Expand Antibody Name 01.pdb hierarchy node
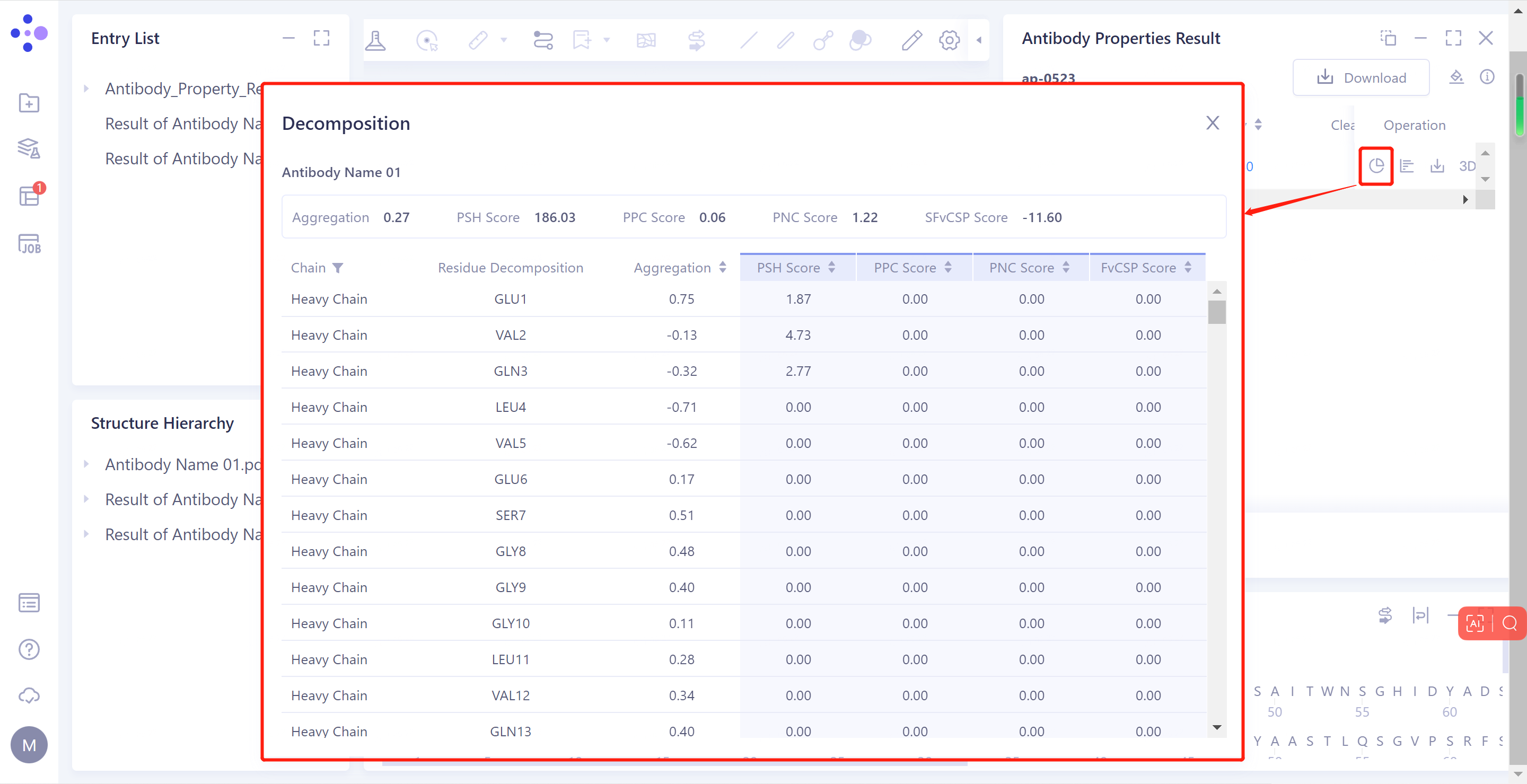 86,464
